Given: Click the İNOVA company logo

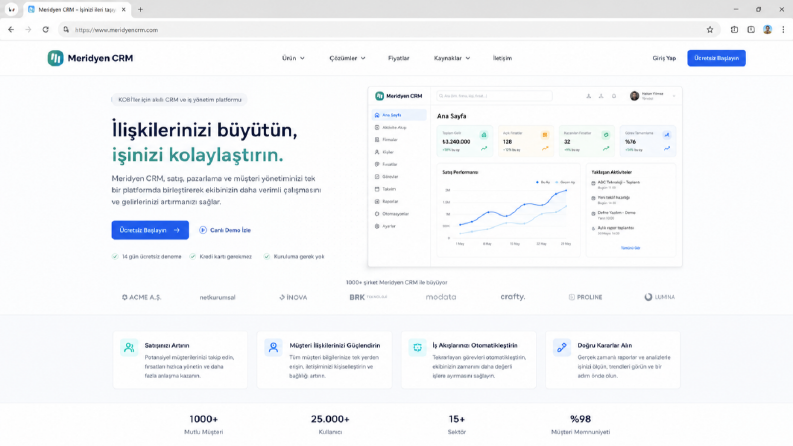Looking at the screenshot, I should 293,297.
